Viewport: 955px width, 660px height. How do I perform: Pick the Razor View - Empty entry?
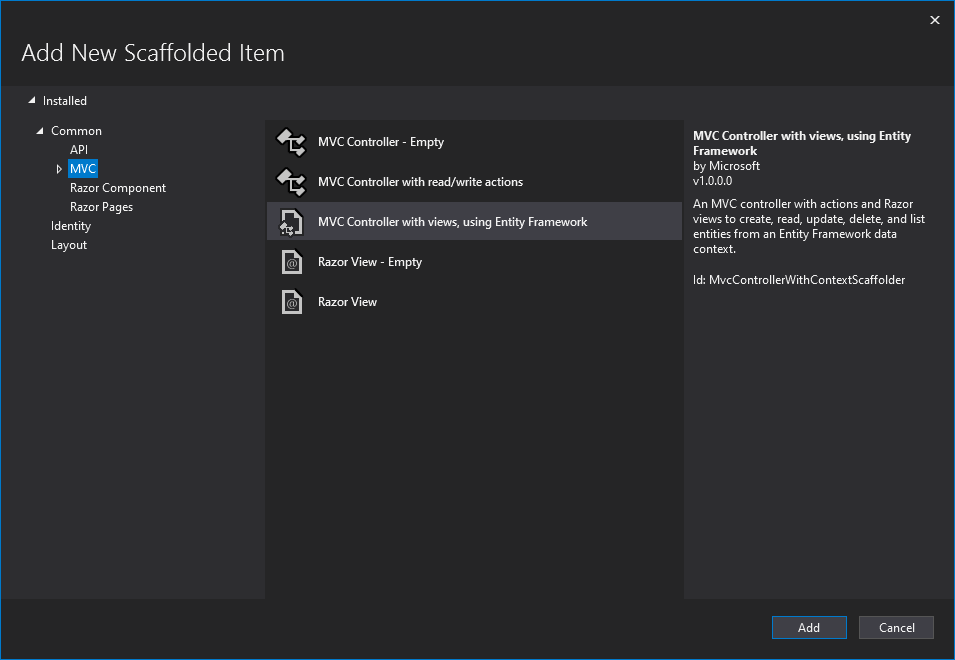pyautogui.click(x=370, y=262)
